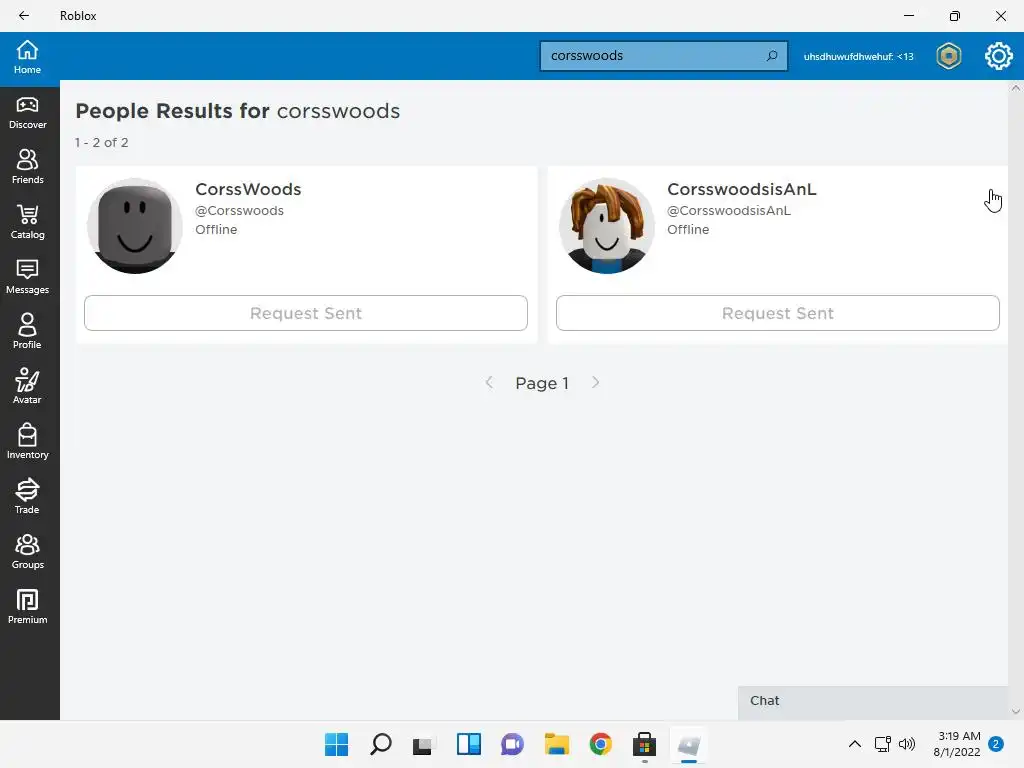Image resolution: width=1024 pixels, height=768 pixels.
Task: Open the Discover section
Action: (x=27, y=113)
